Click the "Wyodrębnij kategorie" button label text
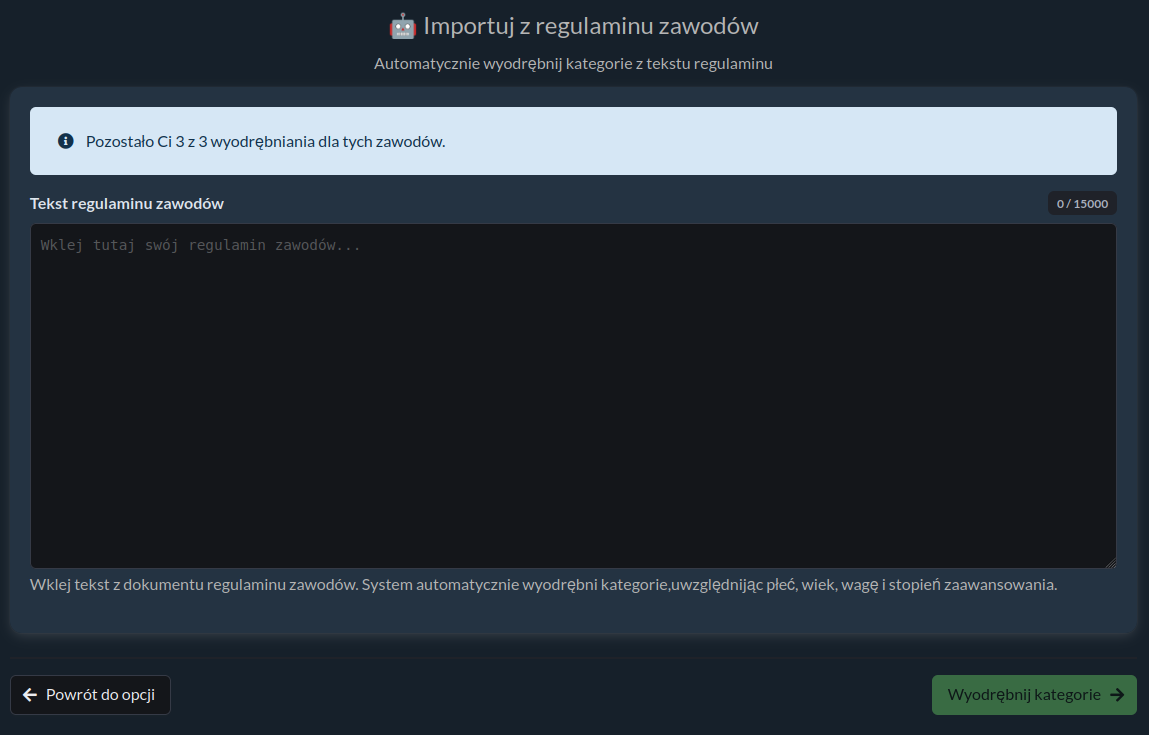Screen dimensions: 1149x735 tap(1023, 695)
